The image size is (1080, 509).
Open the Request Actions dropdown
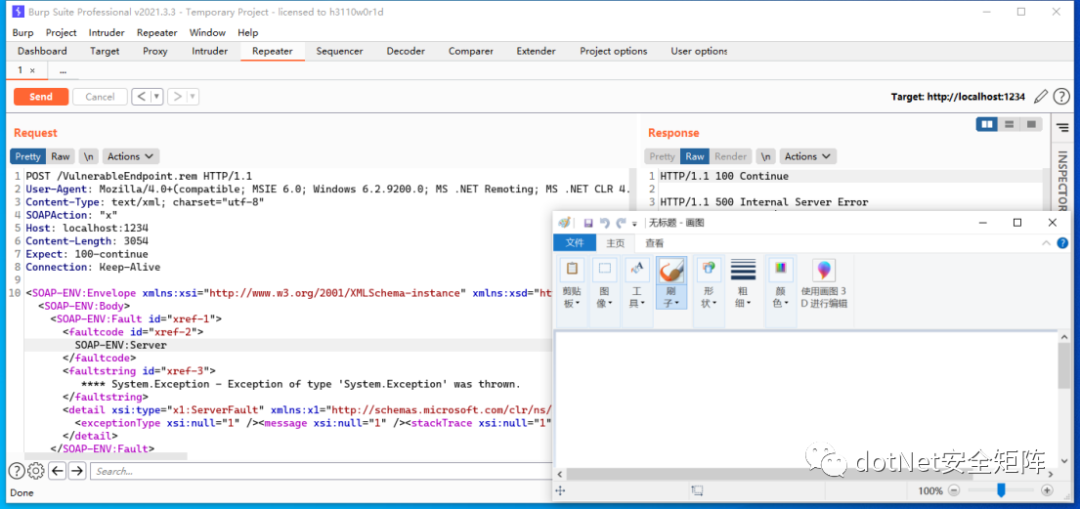(x=131, y=156)
